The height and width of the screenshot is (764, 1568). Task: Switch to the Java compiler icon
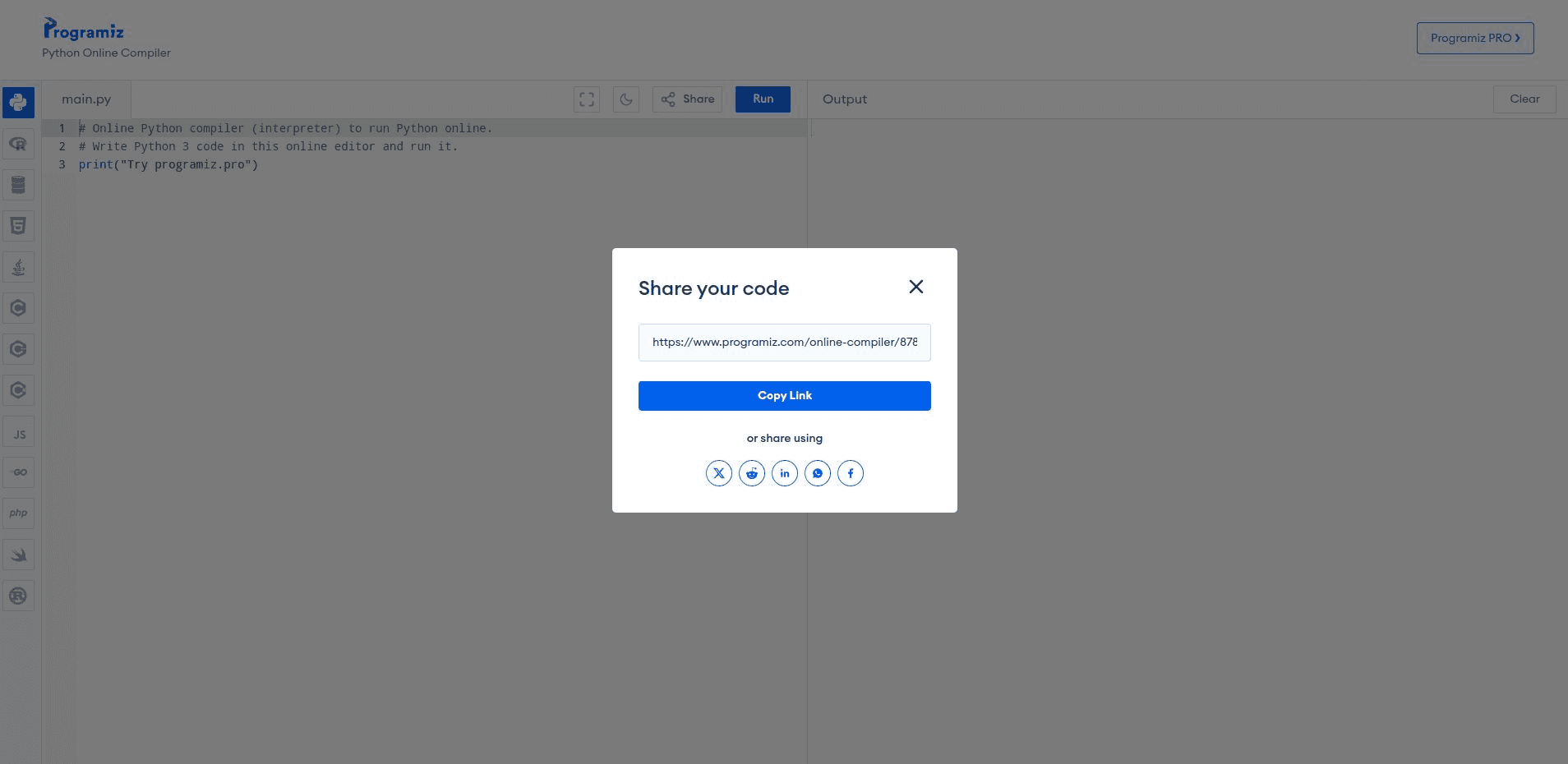tap(18, 267)
